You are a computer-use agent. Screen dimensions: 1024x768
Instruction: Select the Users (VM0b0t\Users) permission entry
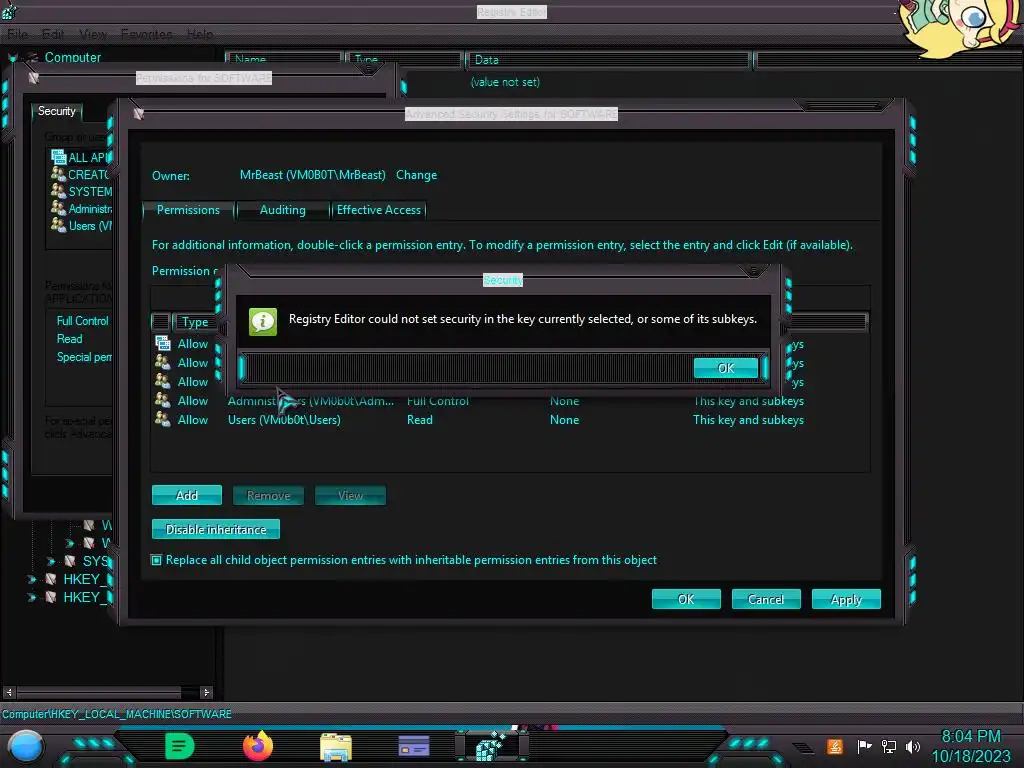click(511, 419)
